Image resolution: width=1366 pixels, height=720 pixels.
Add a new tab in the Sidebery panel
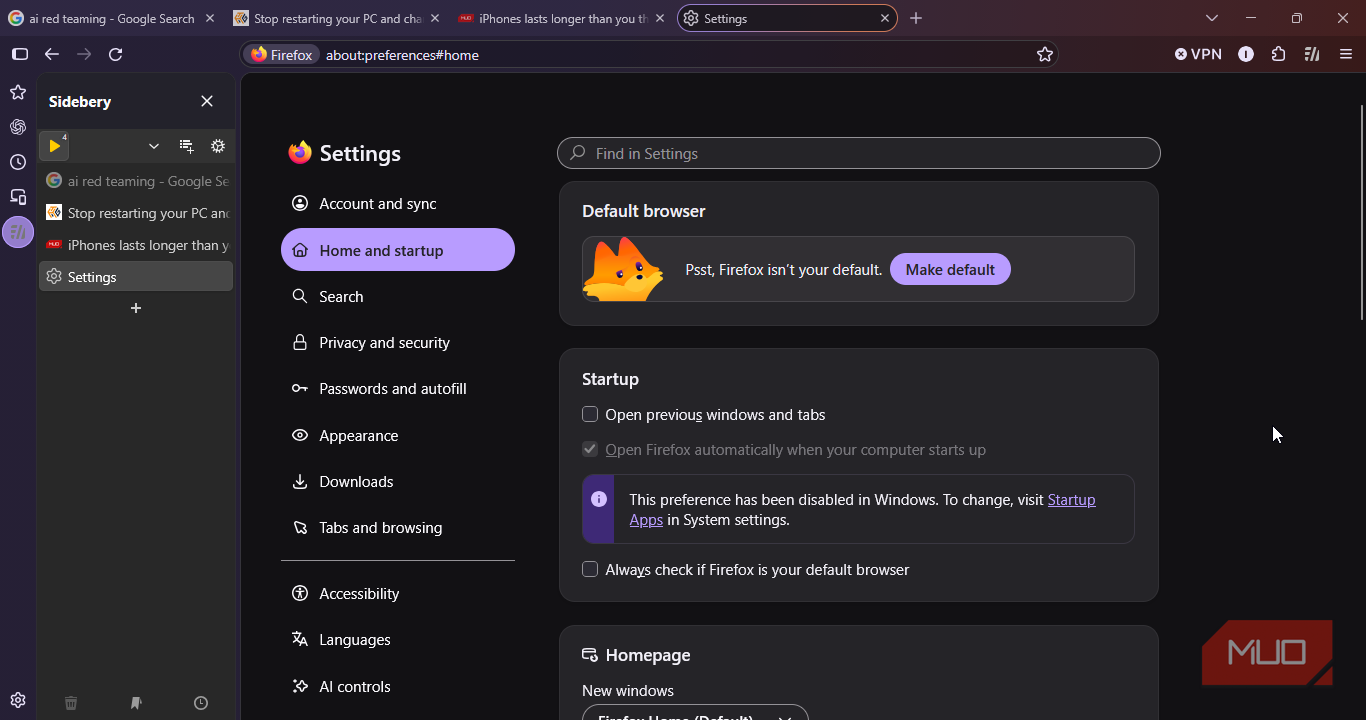[136, 308]
